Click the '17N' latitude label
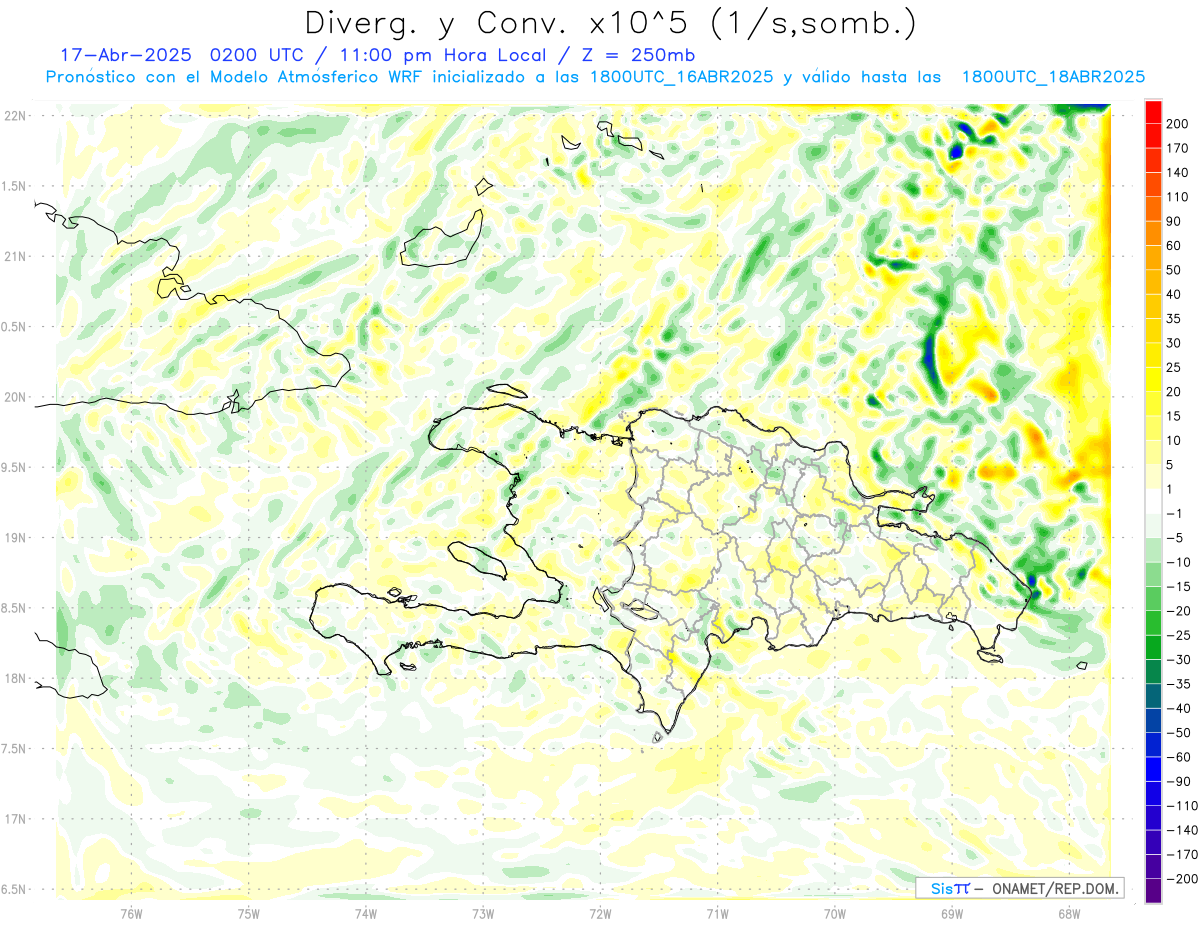This screenshot has height=927, width=1200. [15, 819]
